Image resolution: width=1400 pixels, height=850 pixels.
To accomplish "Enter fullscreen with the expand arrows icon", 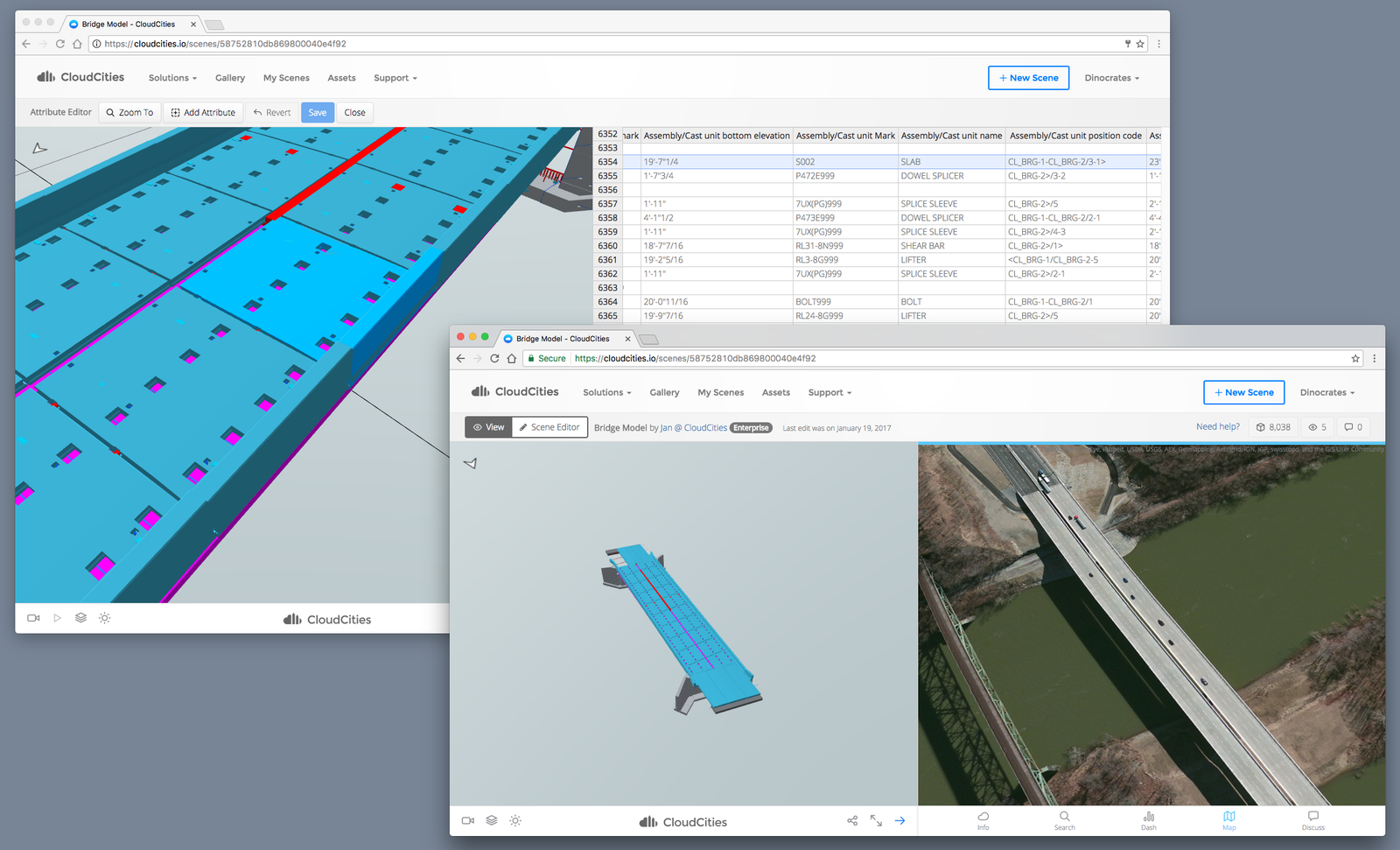I will coord(876,820).
